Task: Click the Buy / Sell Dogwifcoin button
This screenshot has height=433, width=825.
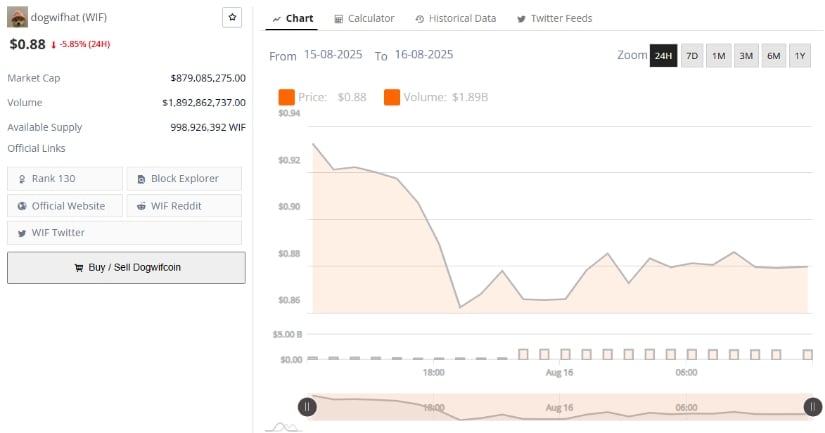Action: pos(126,267)
